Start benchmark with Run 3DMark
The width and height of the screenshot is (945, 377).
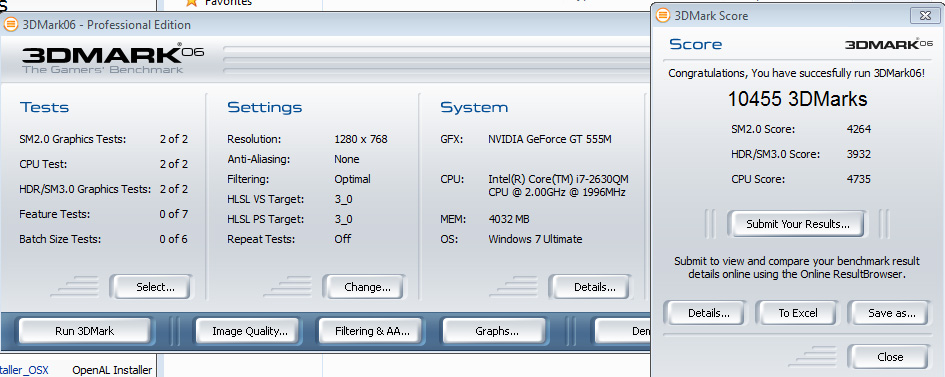coord(84,331)
